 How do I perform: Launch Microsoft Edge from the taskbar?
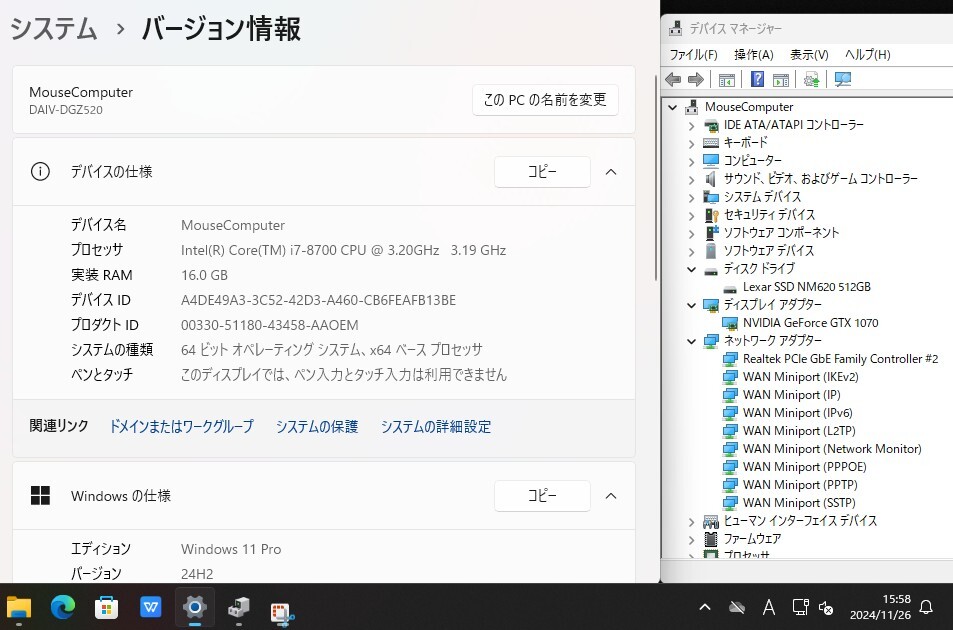(x=63, y=607)
